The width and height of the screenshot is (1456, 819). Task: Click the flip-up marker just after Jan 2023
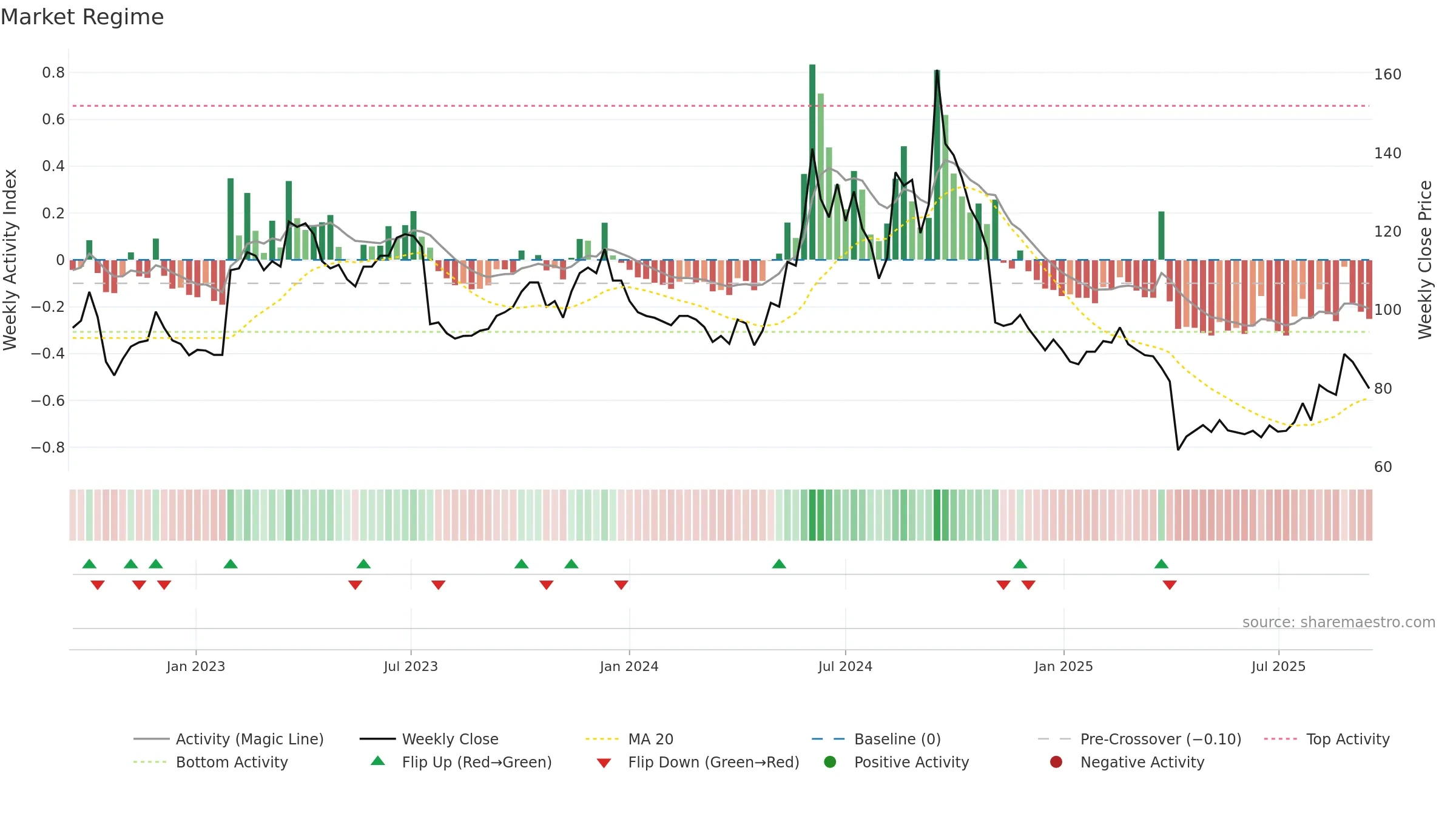coord(231,564)
